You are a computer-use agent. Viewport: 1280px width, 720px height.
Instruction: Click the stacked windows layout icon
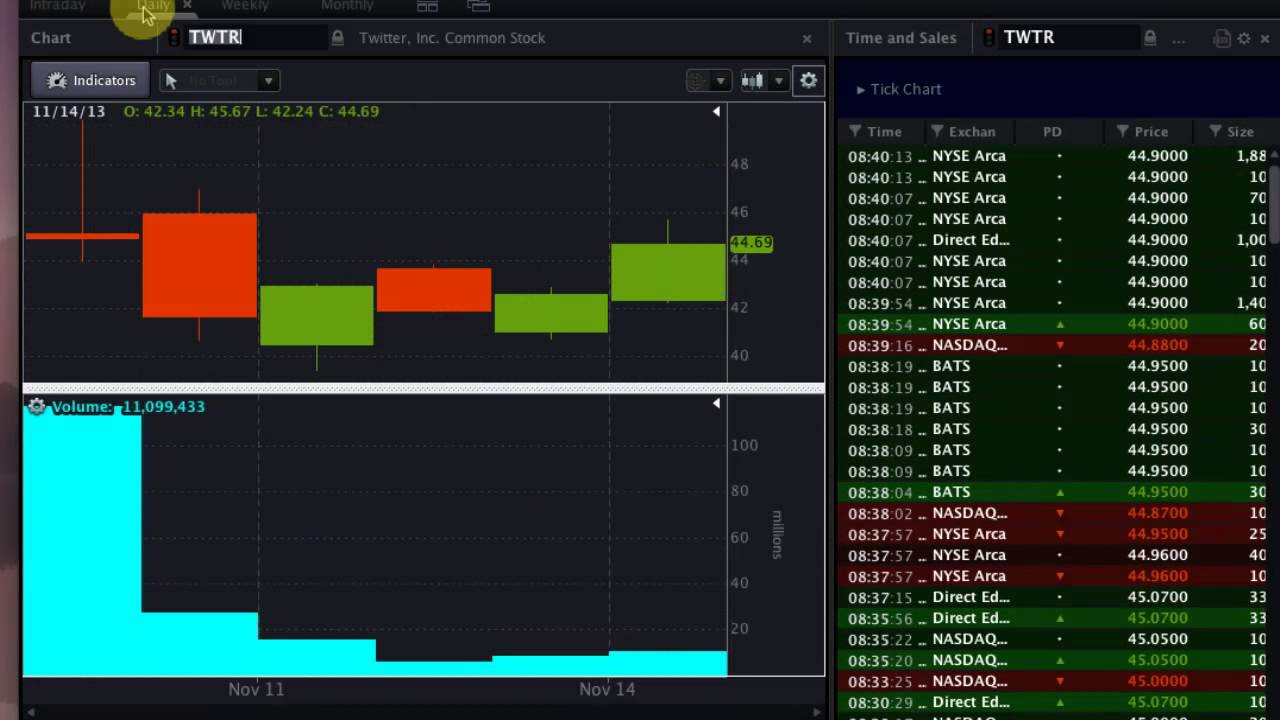pyautogui.click(x=479, y=6)
